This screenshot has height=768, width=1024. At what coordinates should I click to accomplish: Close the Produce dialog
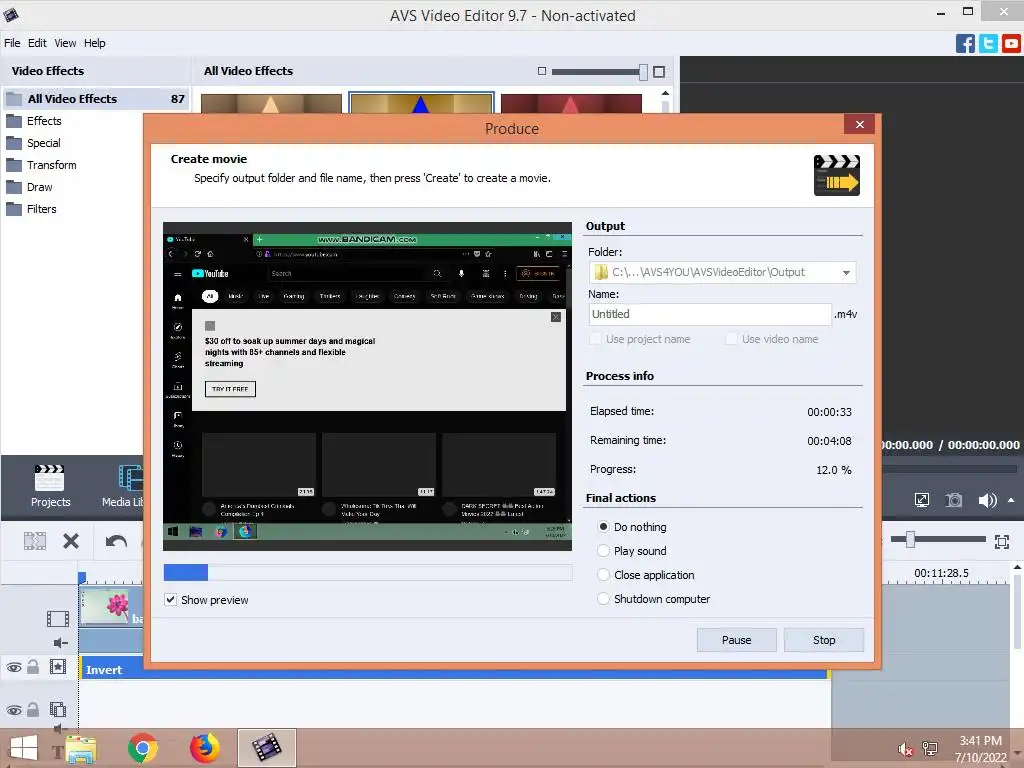click(x=859, y=125)
